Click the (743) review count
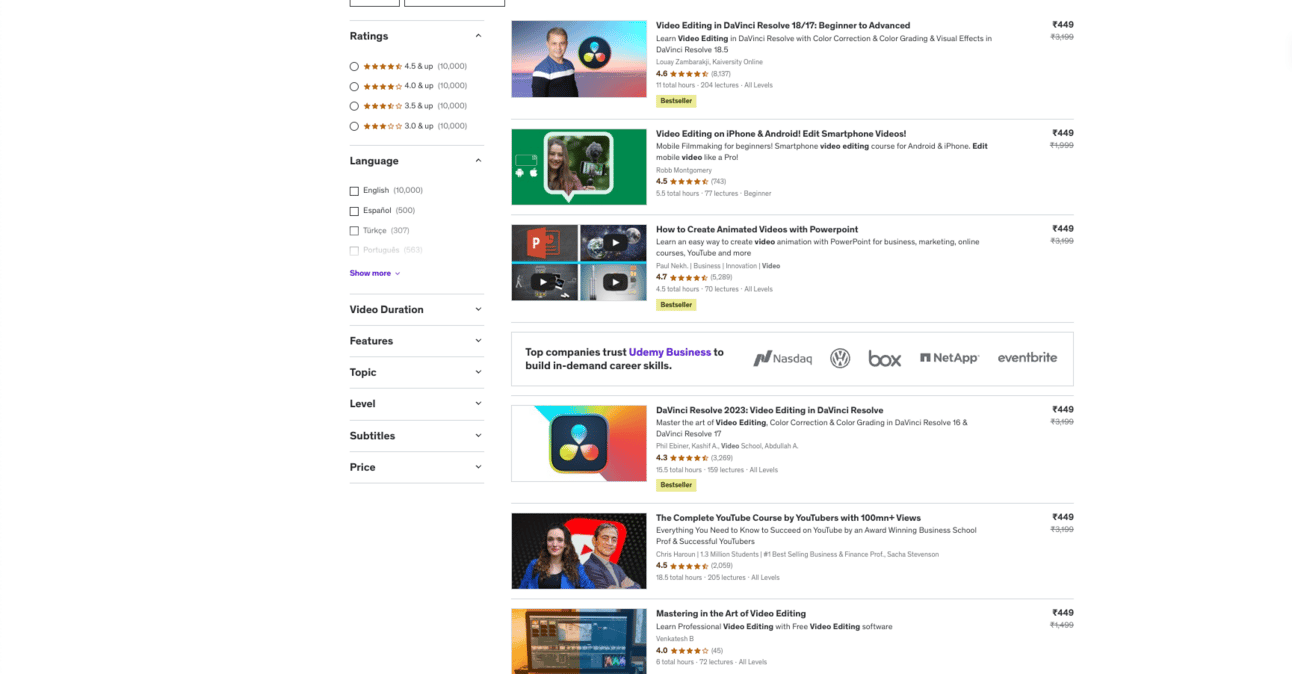This screenshot has width=1292, height=674. (718, 182)
